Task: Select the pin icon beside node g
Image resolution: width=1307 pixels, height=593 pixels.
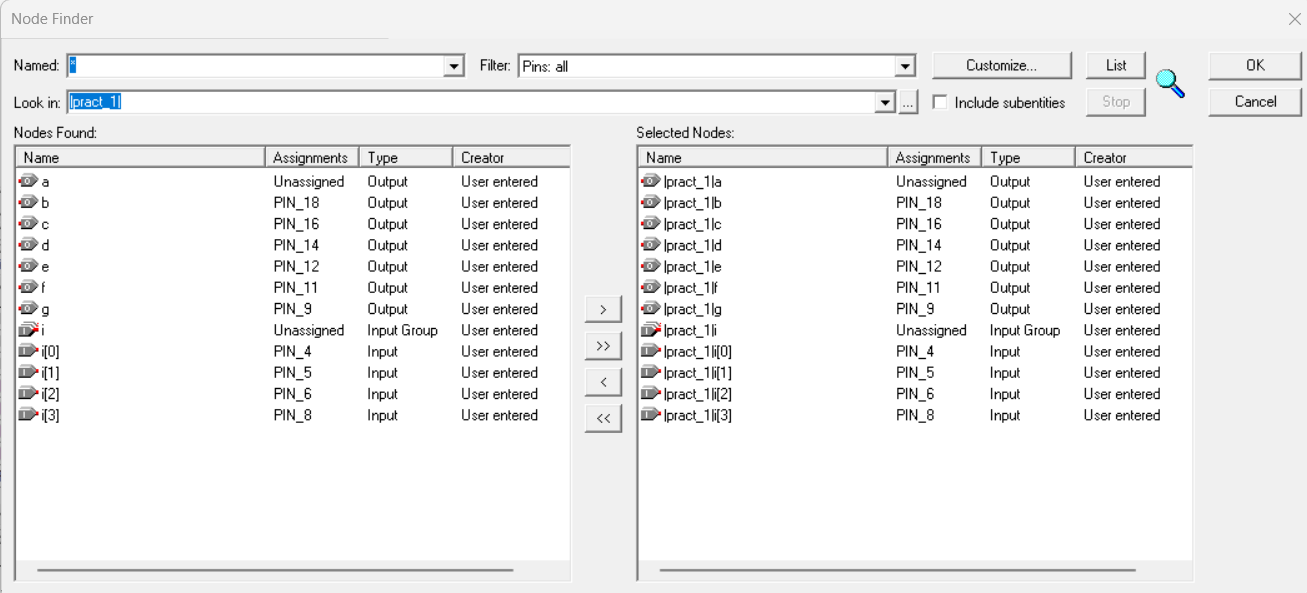Action: coord(29,309)
